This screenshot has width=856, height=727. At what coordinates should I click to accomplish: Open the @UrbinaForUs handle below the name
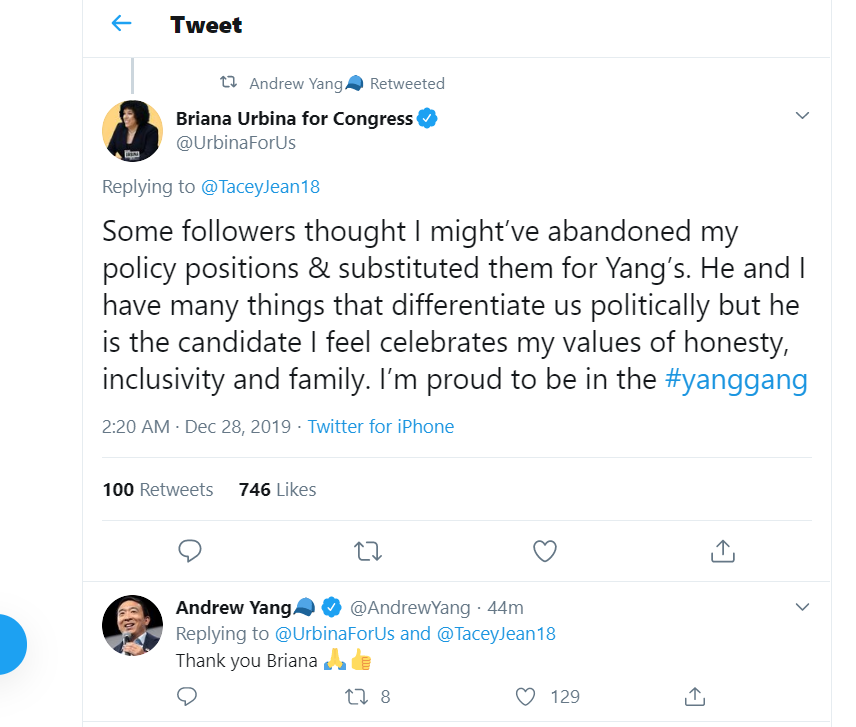235,143
